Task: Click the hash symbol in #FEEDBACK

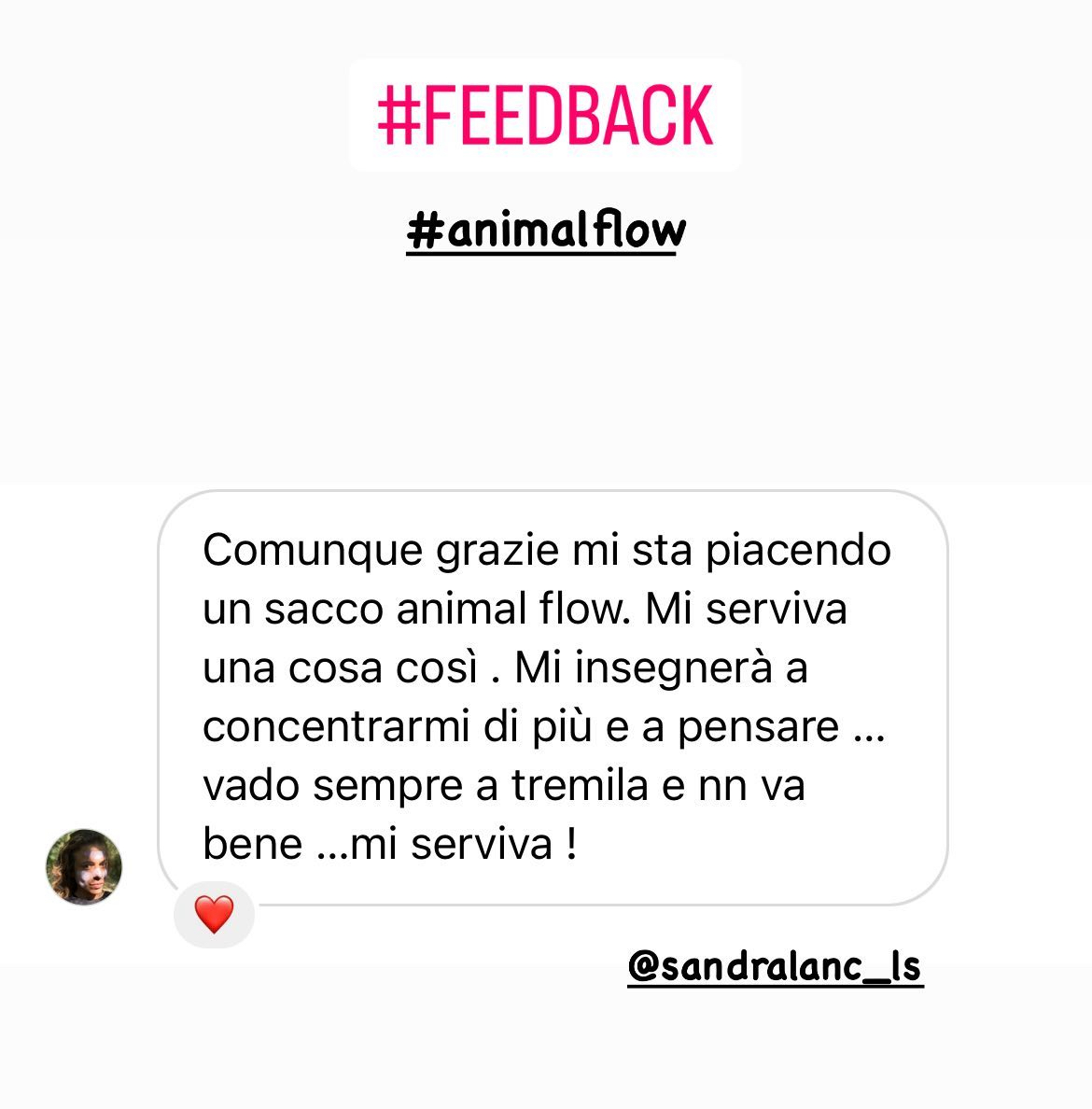Action: point(399,115)
